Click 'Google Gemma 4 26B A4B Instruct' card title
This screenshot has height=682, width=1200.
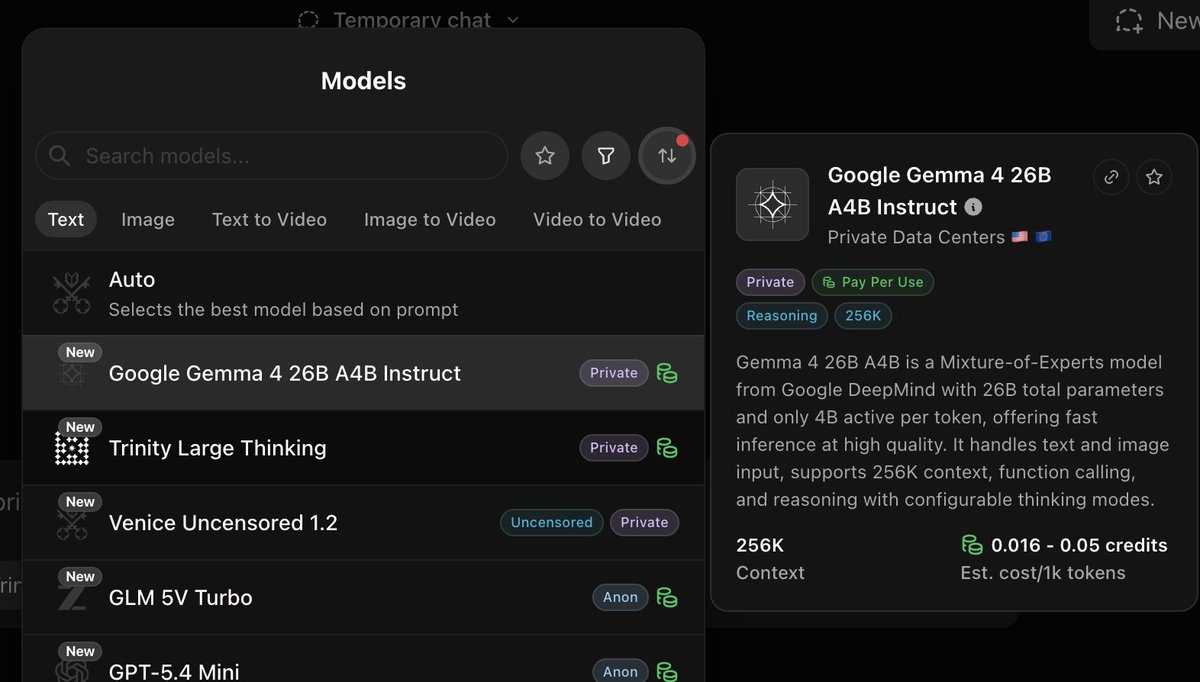[x=940, y=191]
